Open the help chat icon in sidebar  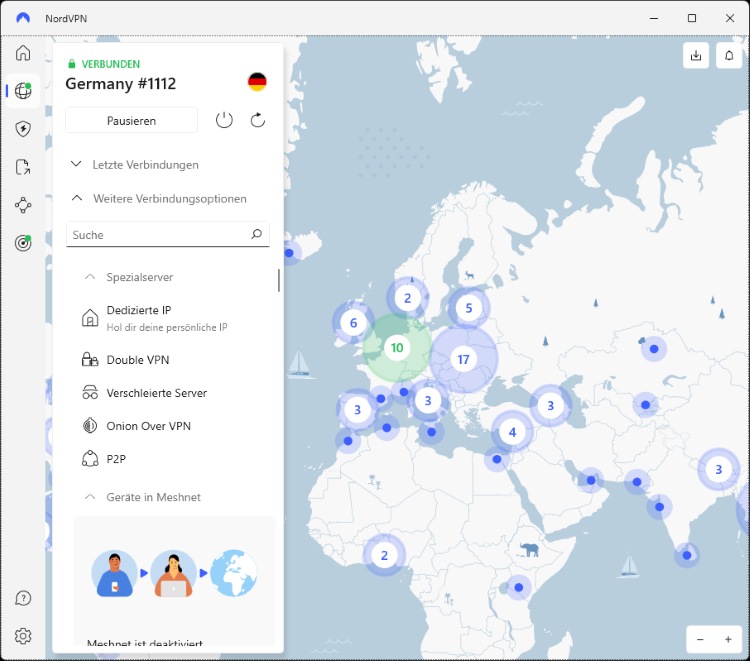23,598
